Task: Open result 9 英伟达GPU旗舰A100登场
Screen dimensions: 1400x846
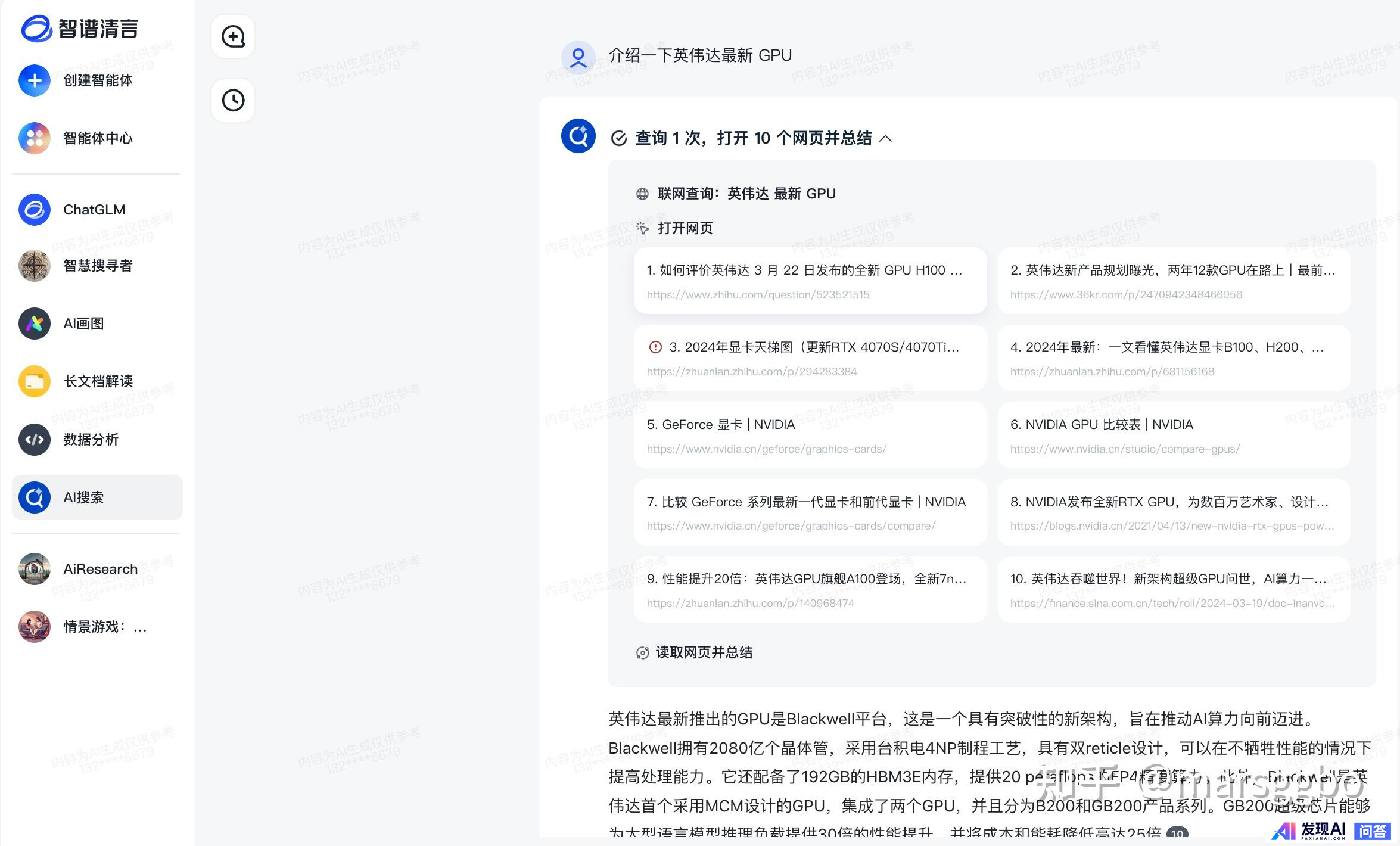Action: (x=810, y=590)
